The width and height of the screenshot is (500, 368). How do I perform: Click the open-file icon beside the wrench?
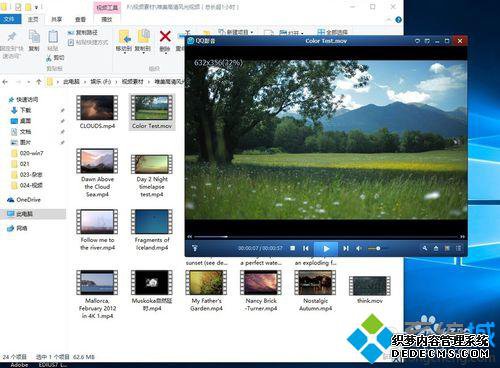pos(436,248)
